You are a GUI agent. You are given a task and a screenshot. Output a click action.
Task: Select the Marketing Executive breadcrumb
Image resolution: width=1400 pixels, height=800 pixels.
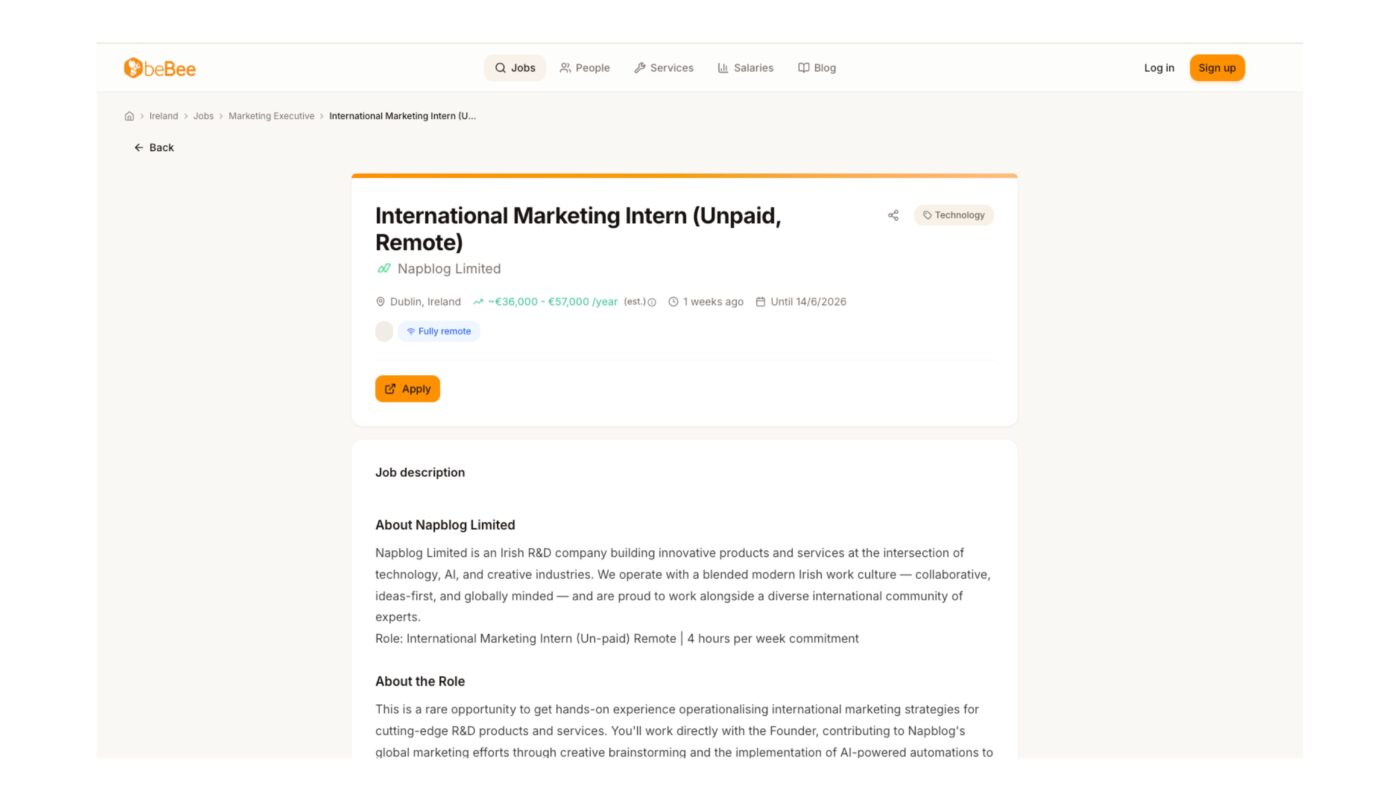click(271, 116)
